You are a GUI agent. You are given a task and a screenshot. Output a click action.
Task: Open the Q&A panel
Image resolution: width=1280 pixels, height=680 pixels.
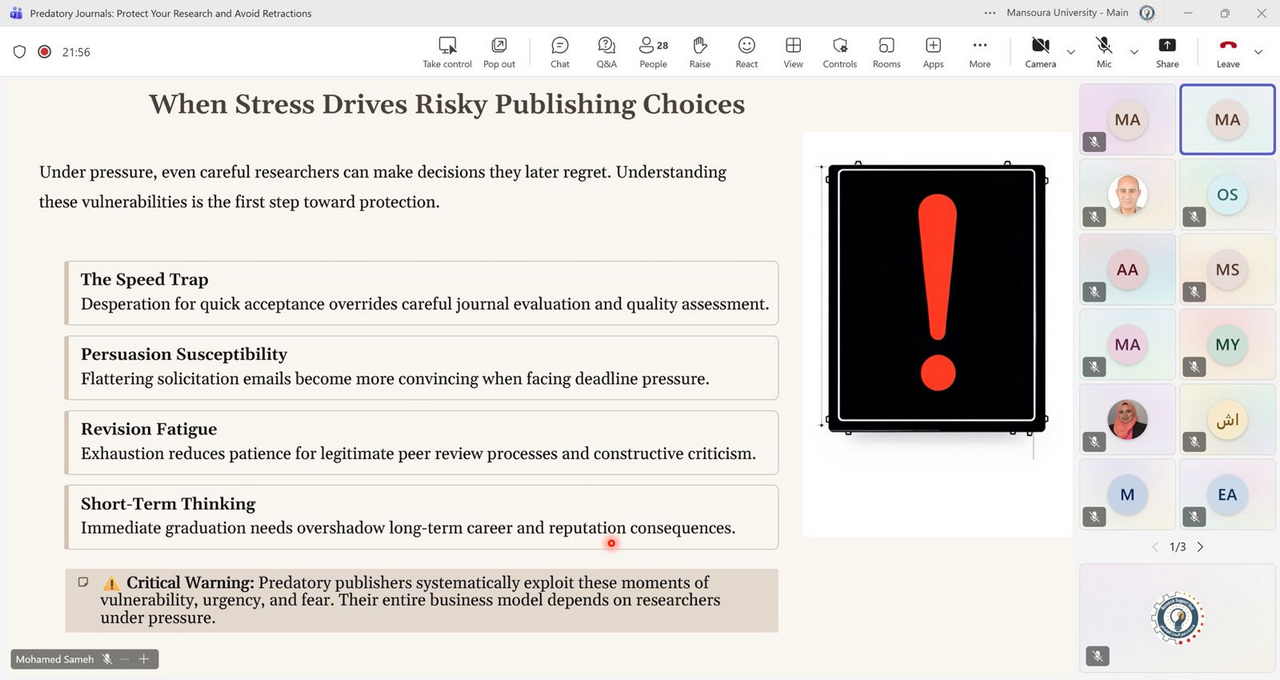606,52
